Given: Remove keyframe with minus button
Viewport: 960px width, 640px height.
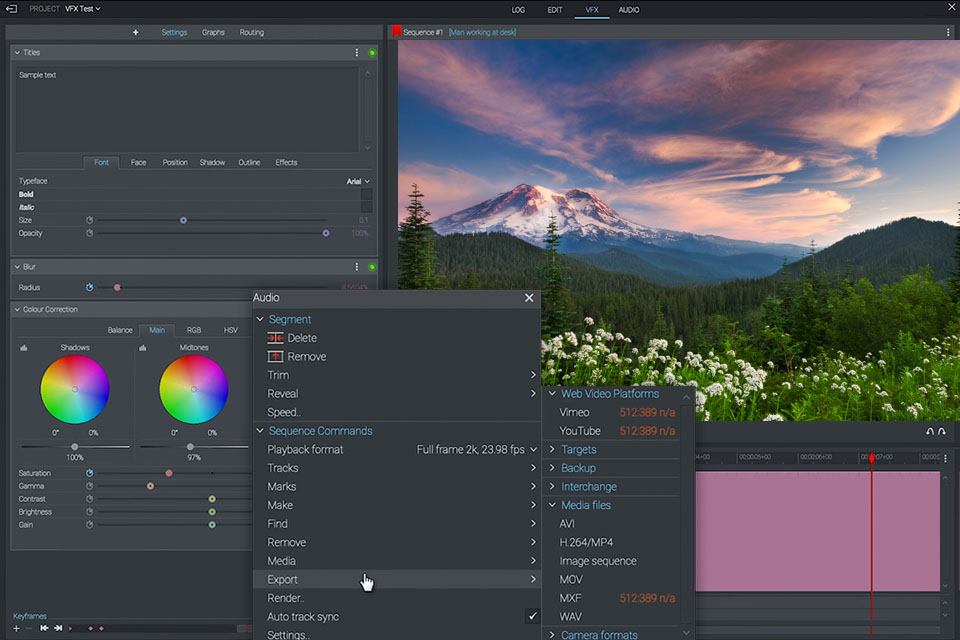Looking at the screenshot, I should [28, 628].
